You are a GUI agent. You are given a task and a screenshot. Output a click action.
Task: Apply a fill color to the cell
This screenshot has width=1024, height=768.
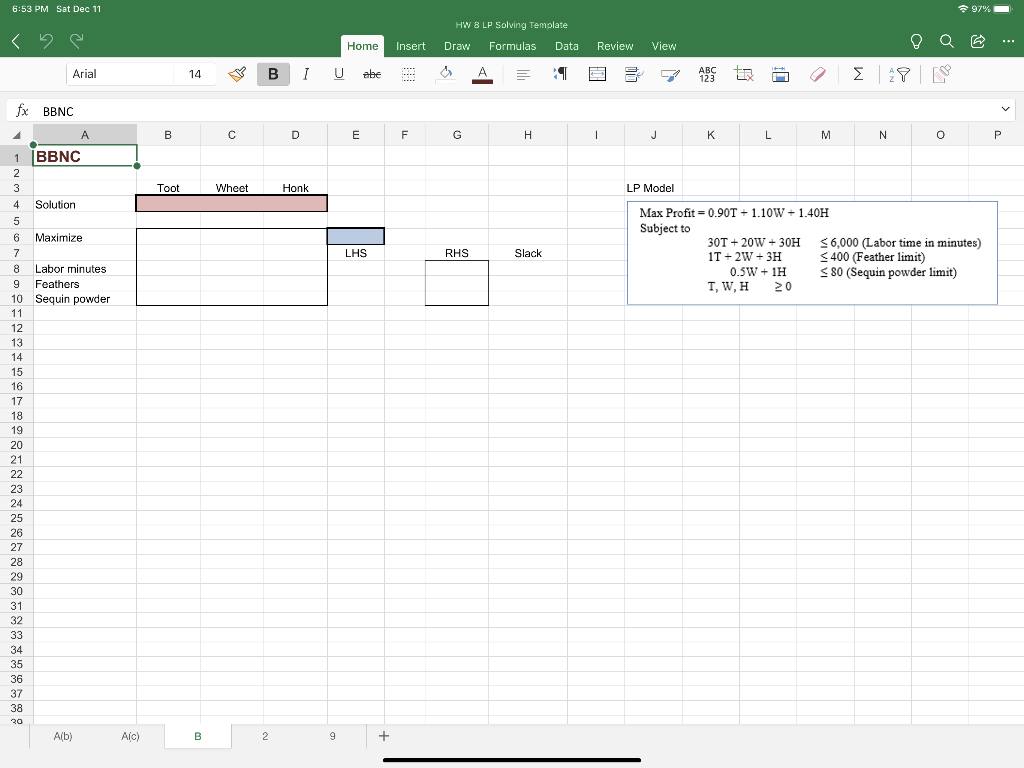[446, 73]
